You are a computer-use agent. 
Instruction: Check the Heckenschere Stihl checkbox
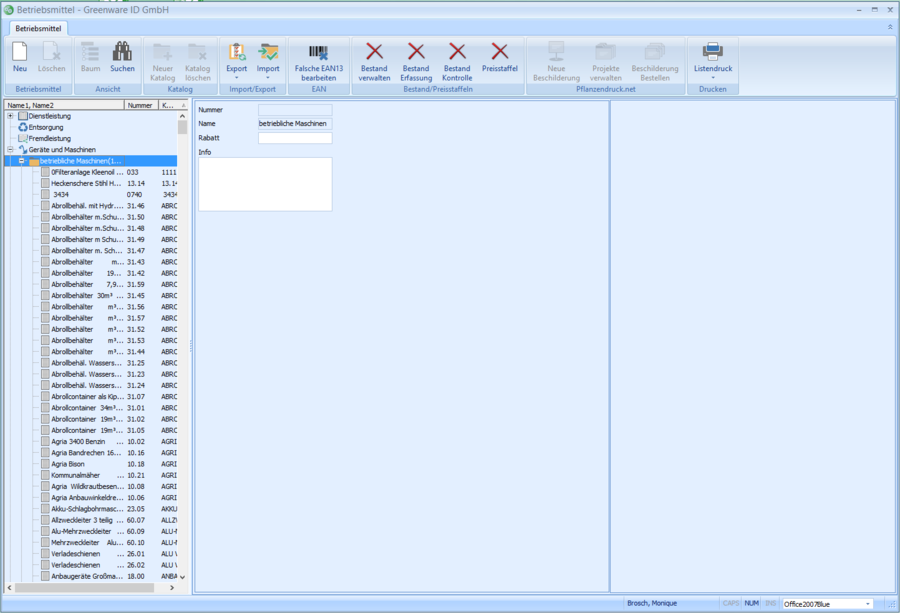pos(45,183)
